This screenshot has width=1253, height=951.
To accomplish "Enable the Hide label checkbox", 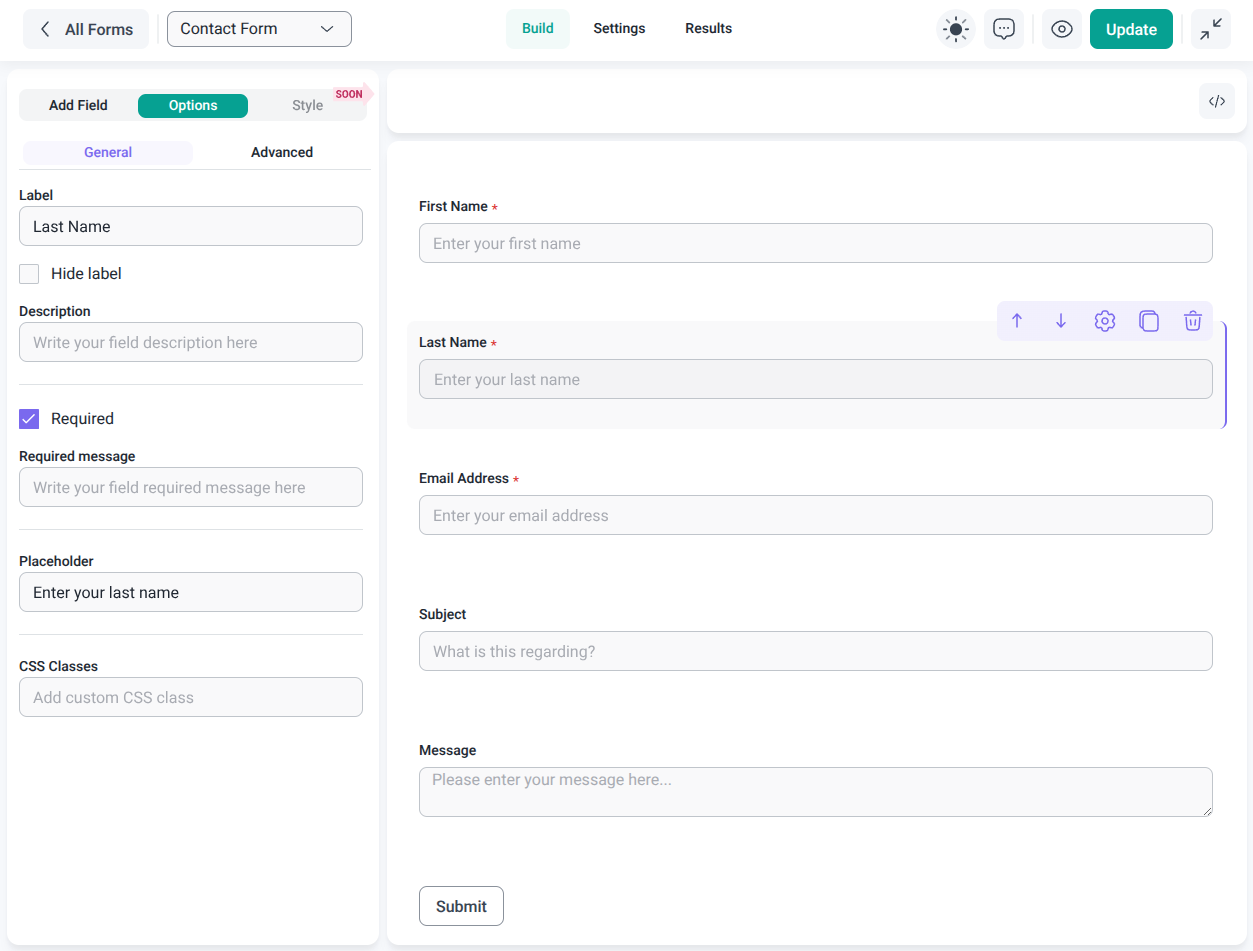I will point(29,274).
